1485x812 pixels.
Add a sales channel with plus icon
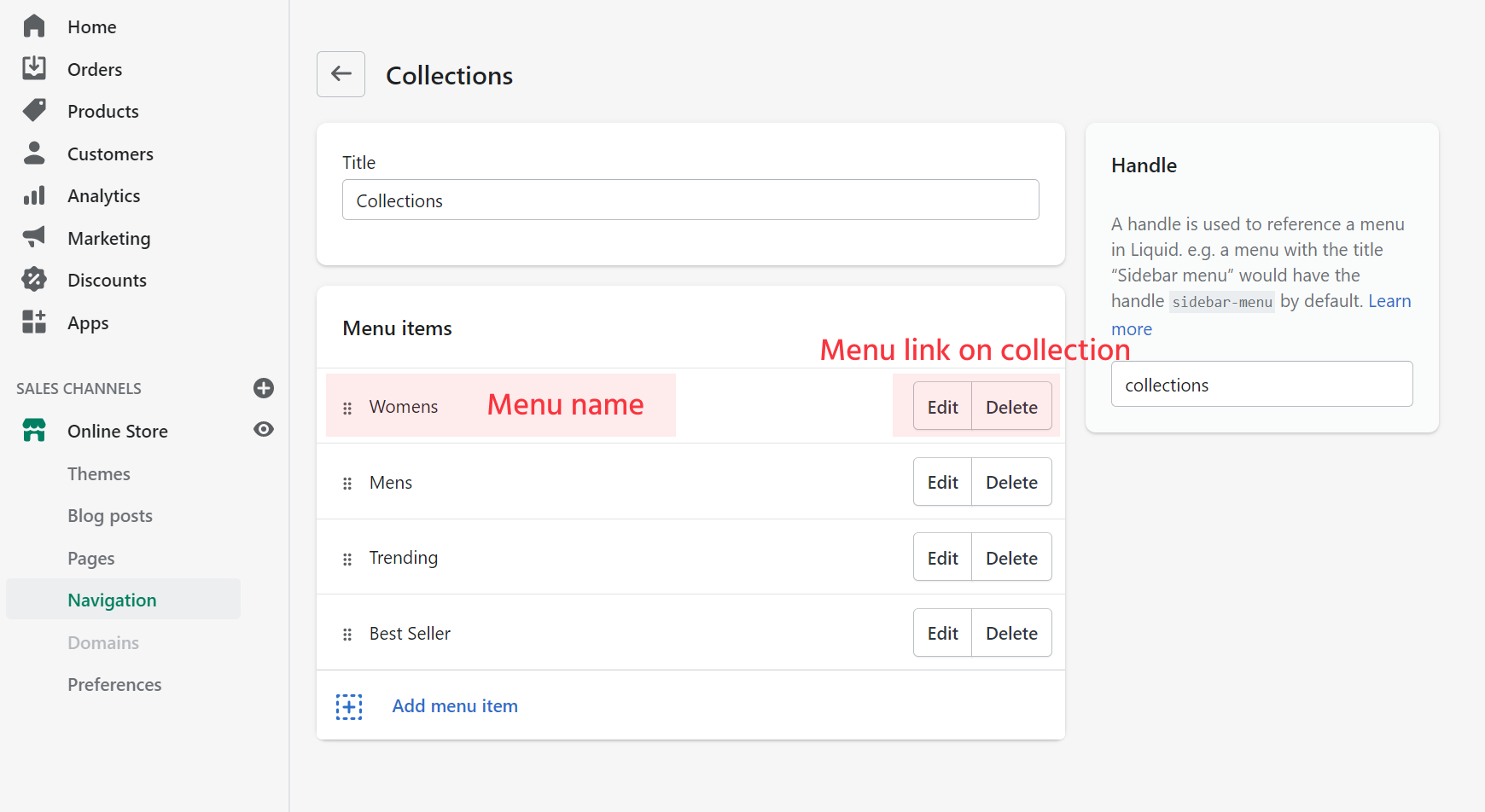click(x=264, y=388)
